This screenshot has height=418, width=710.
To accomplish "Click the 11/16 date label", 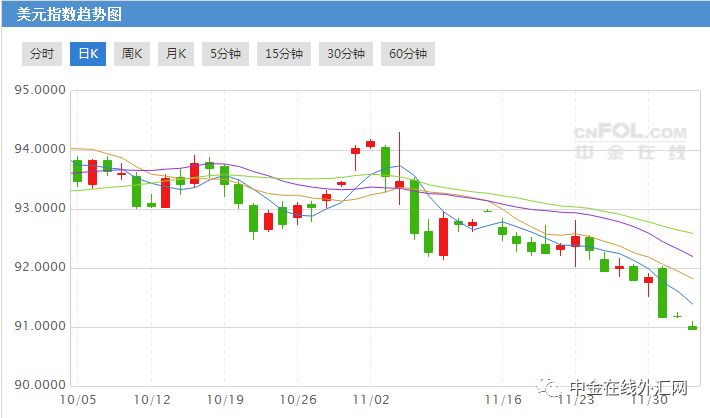I will [503, 400].
